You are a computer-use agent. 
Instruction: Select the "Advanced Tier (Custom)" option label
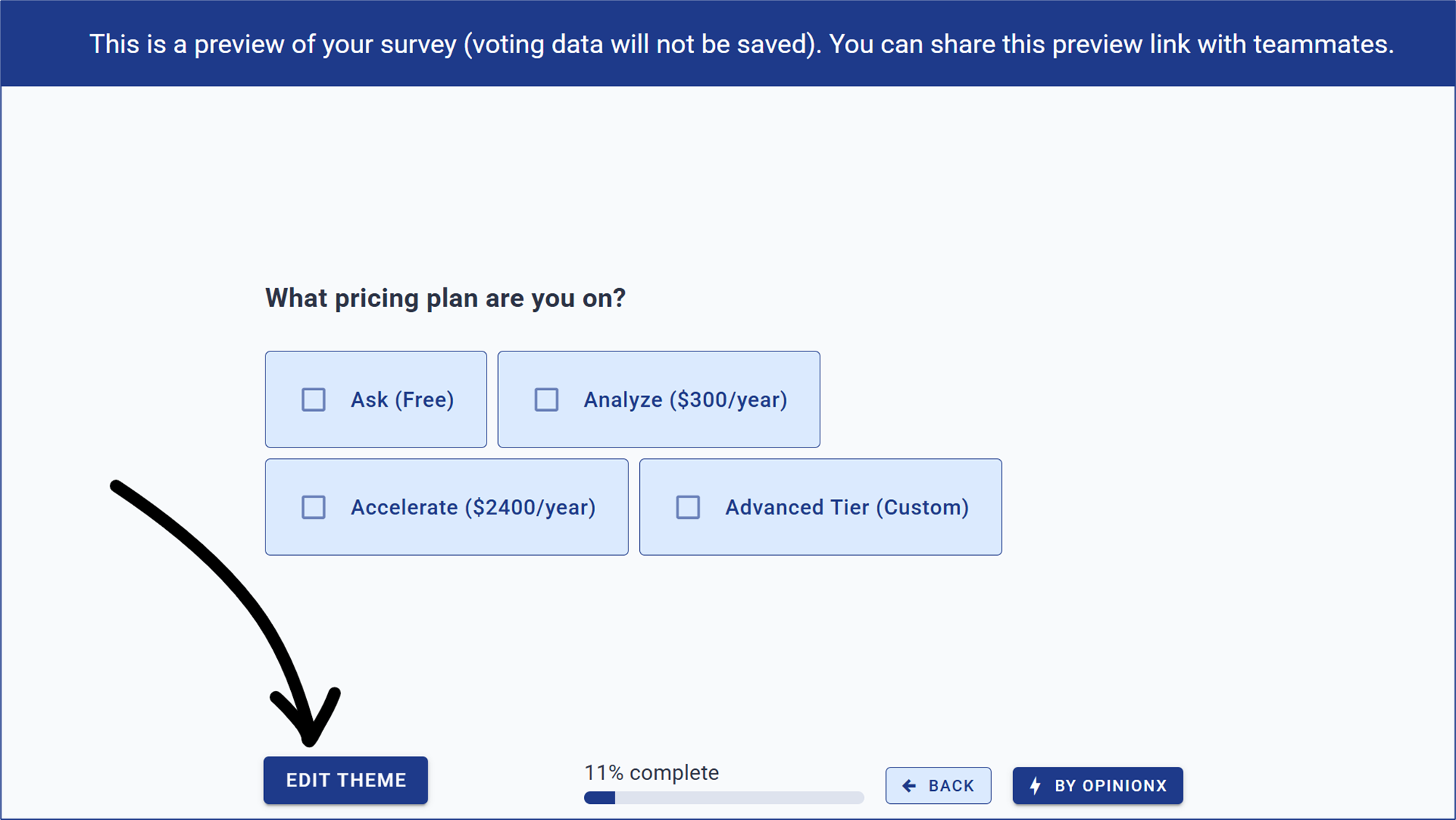pyautogui.click(x=847, y=507)
